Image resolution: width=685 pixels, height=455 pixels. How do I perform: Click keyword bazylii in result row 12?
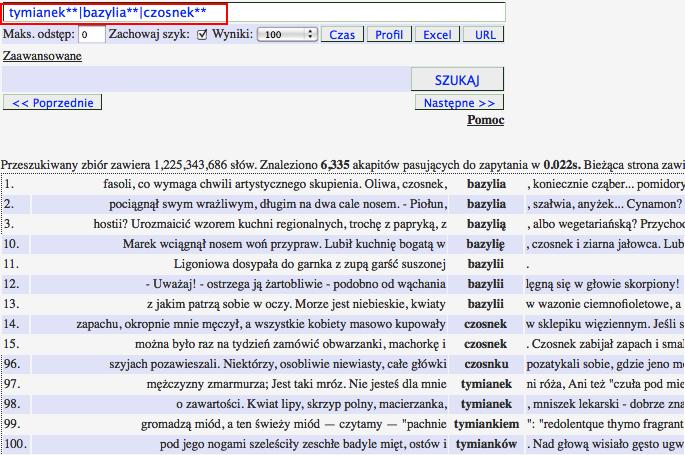[x=485, y=284]
